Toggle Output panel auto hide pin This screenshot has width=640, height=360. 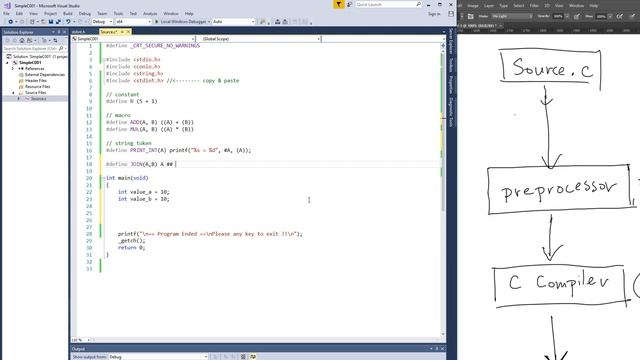tap(437, 349)
